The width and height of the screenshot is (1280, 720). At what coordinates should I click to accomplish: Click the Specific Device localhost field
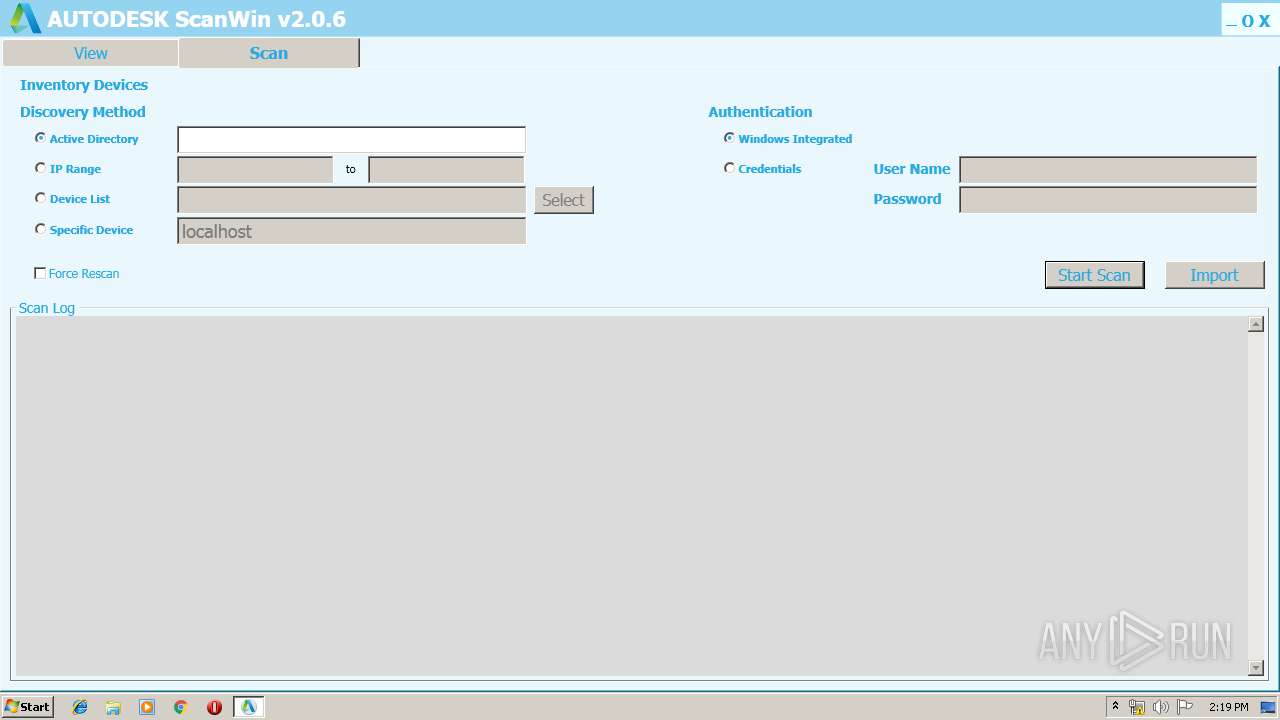point(351,231)
